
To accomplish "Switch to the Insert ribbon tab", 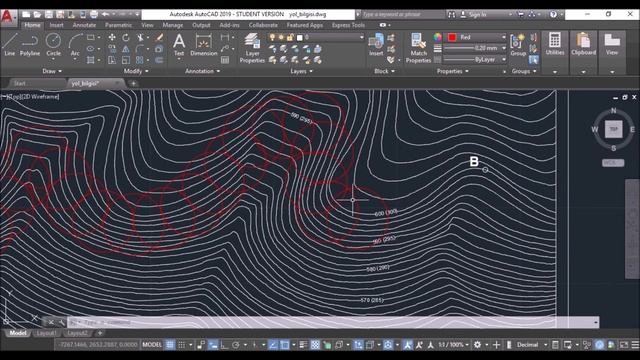I will click(56, 25).
